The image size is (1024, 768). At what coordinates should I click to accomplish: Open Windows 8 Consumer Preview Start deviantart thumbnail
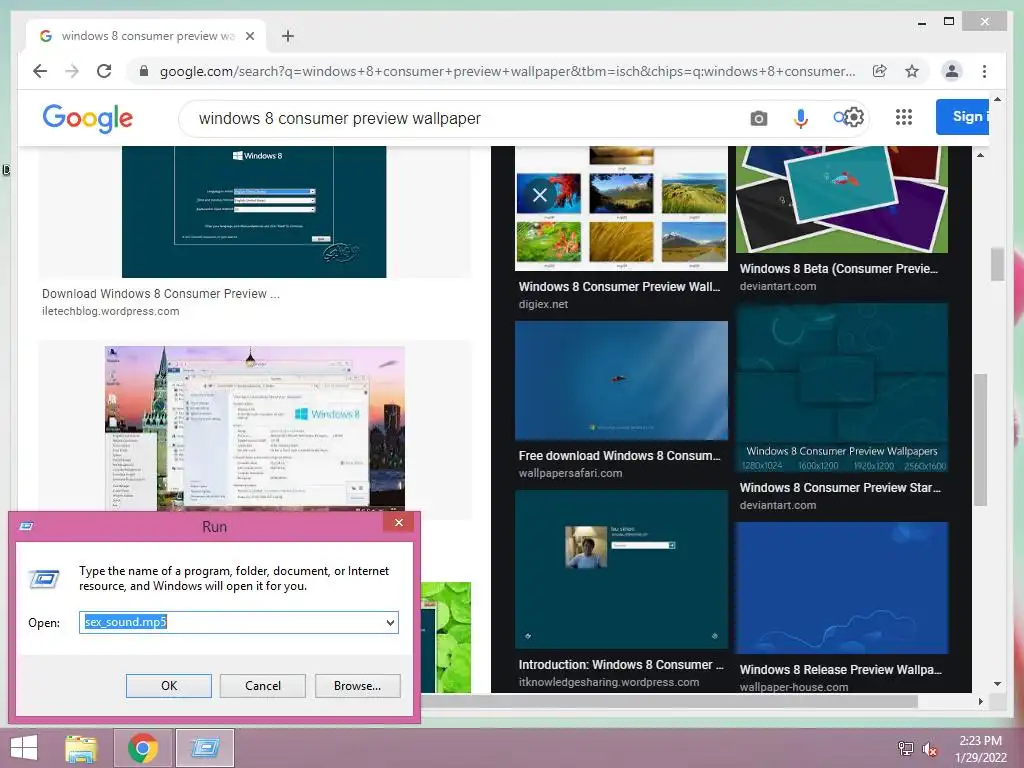[842, 388]
